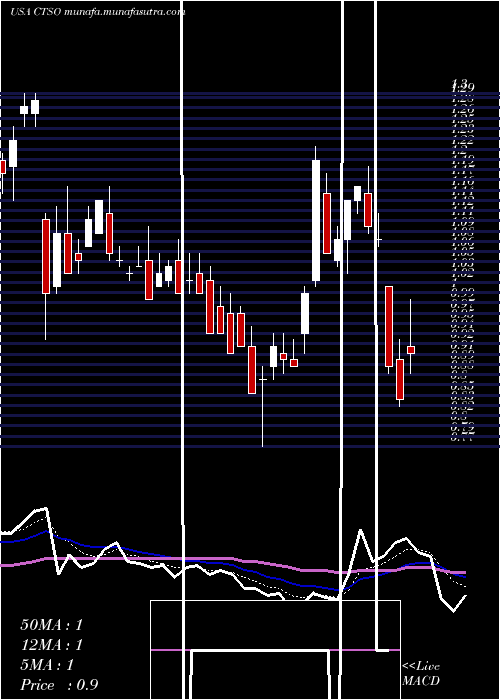Click the 'USA CTSO munafa.munafasutra.com' title text
This screenshot has width=500, height=700.
[97, 12]
